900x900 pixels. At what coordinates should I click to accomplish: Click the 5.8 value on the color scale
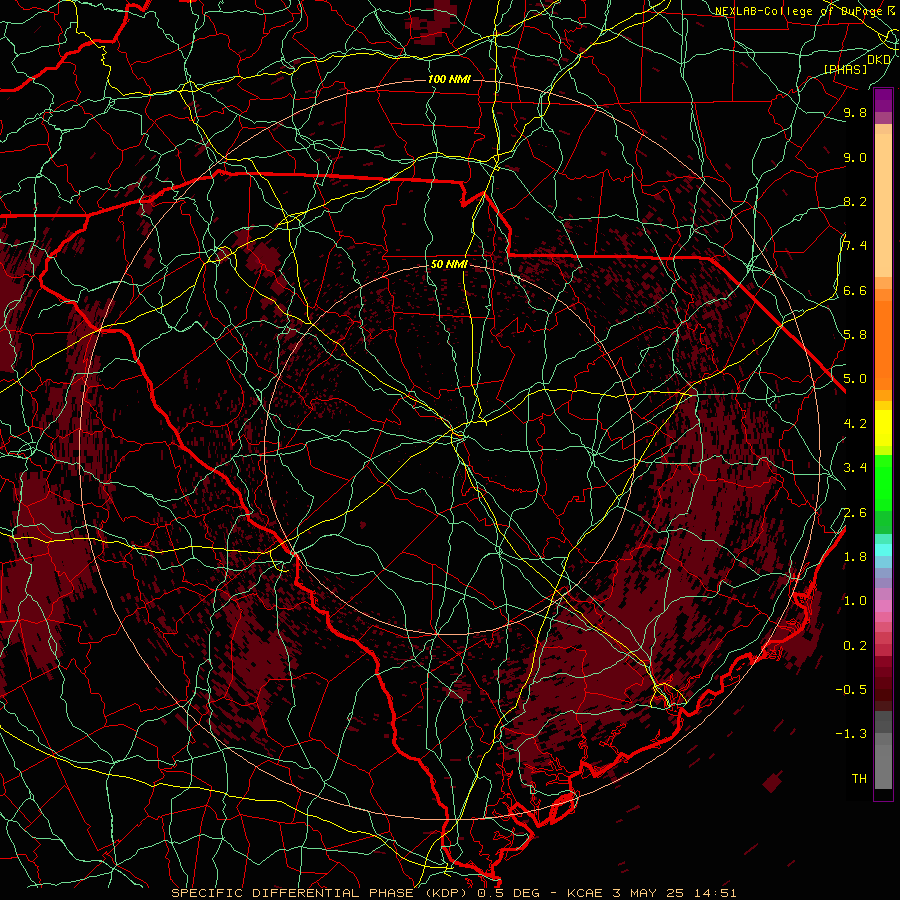[855, 335]
